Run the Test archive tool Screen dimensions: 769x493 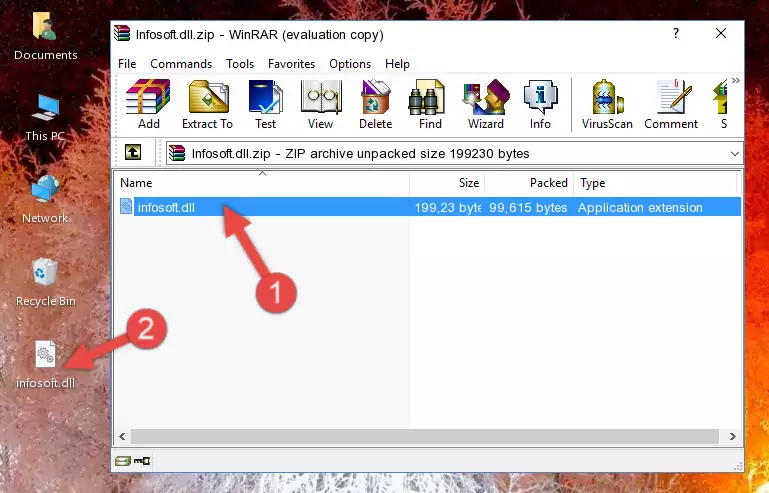(265, 104)
